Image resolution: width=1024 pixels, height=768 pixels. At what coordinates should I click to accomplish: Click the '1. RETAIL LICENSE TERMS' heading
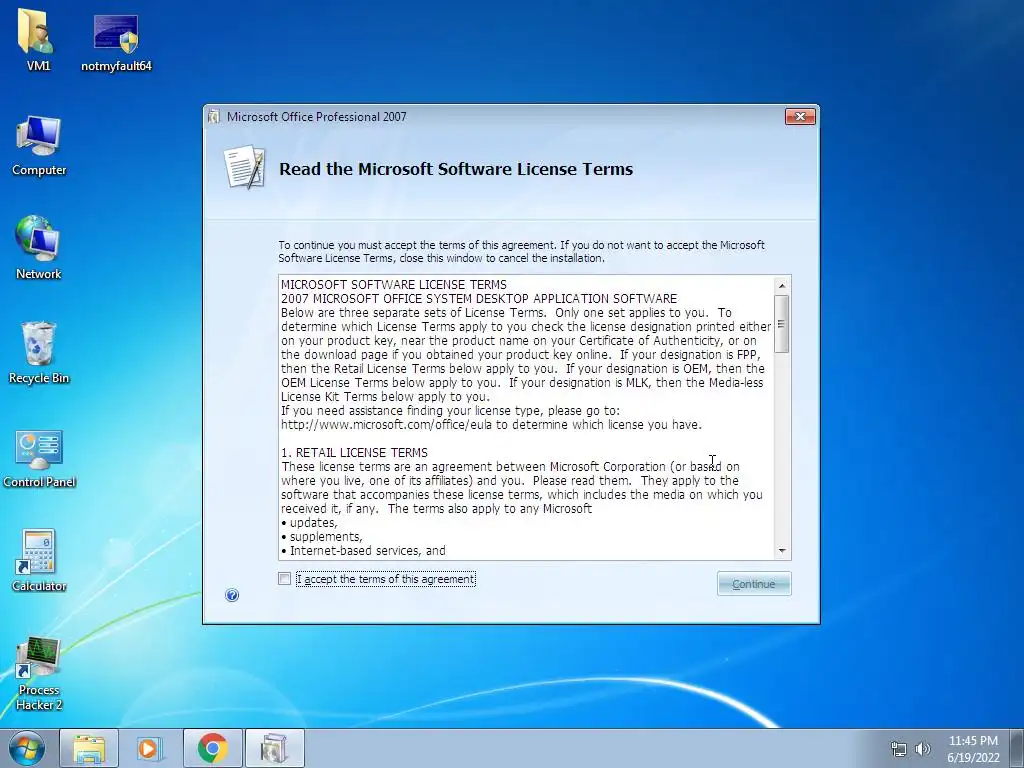[x=355, y=453]
